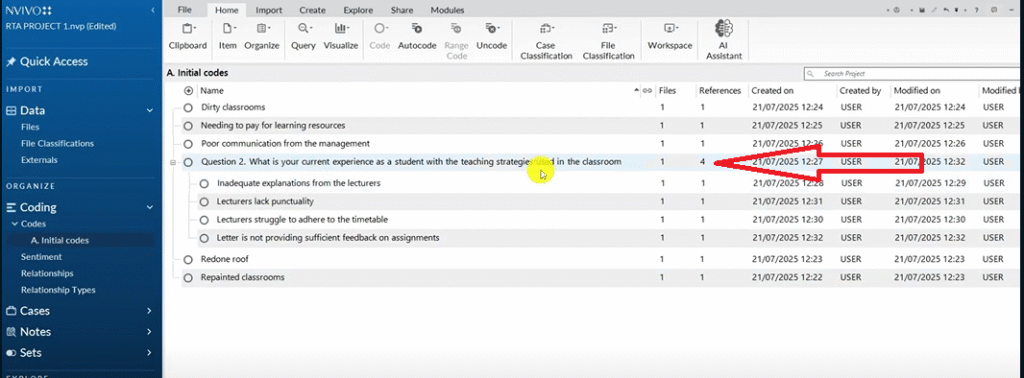
Task: Click the code circle for Lecturers lack punctuality
Action: pyautogui.click(x=204, y=202)
